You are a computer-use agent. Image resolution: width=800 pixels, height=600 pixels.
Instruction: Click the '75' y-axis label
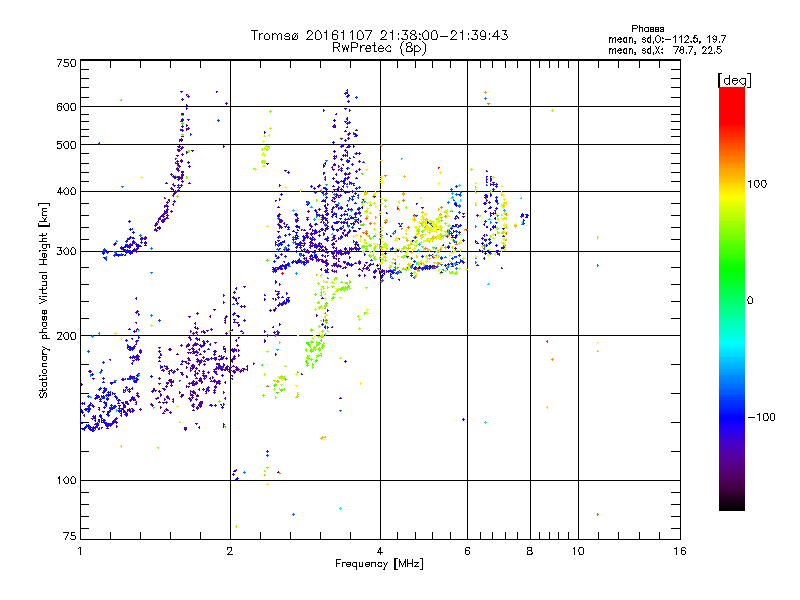tap(70, 536)
